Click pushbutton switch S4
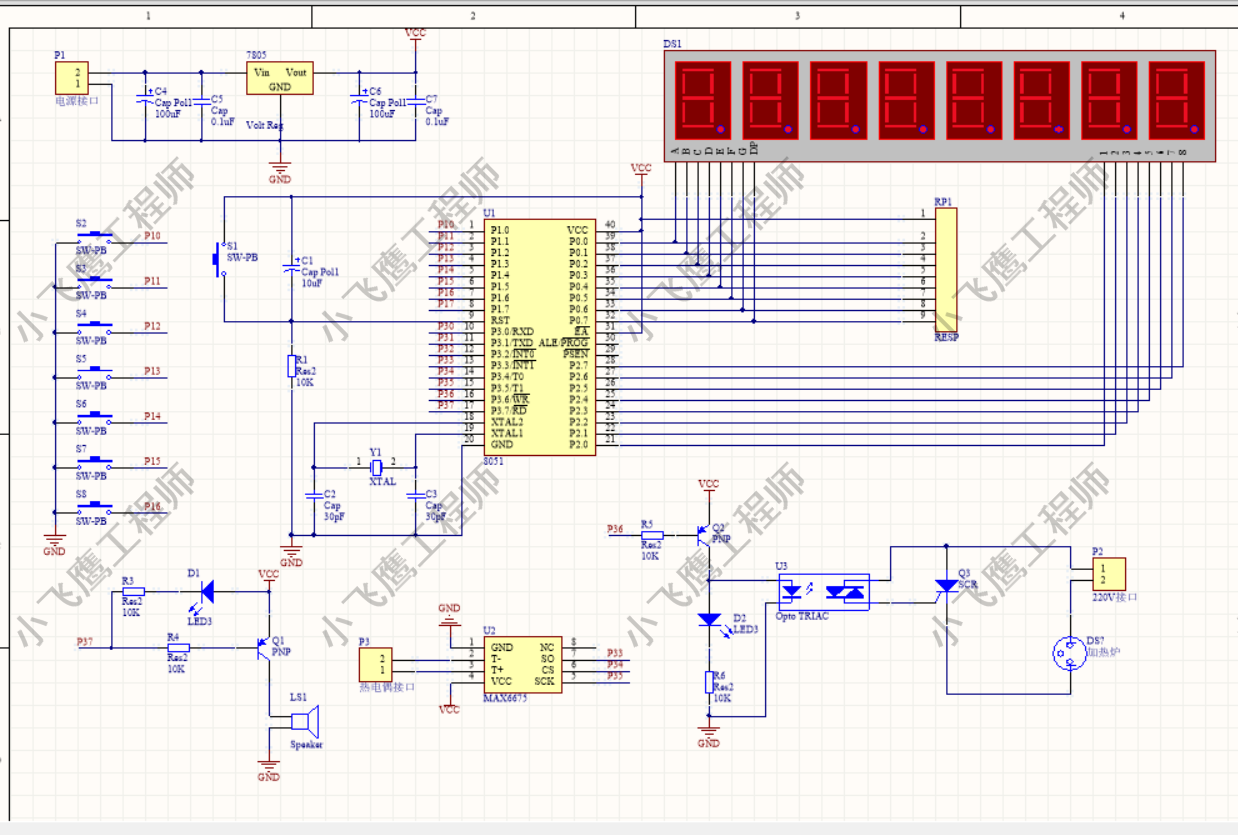Image resolution: width=1238 pixels, height=835 pixels. (95, 329)
